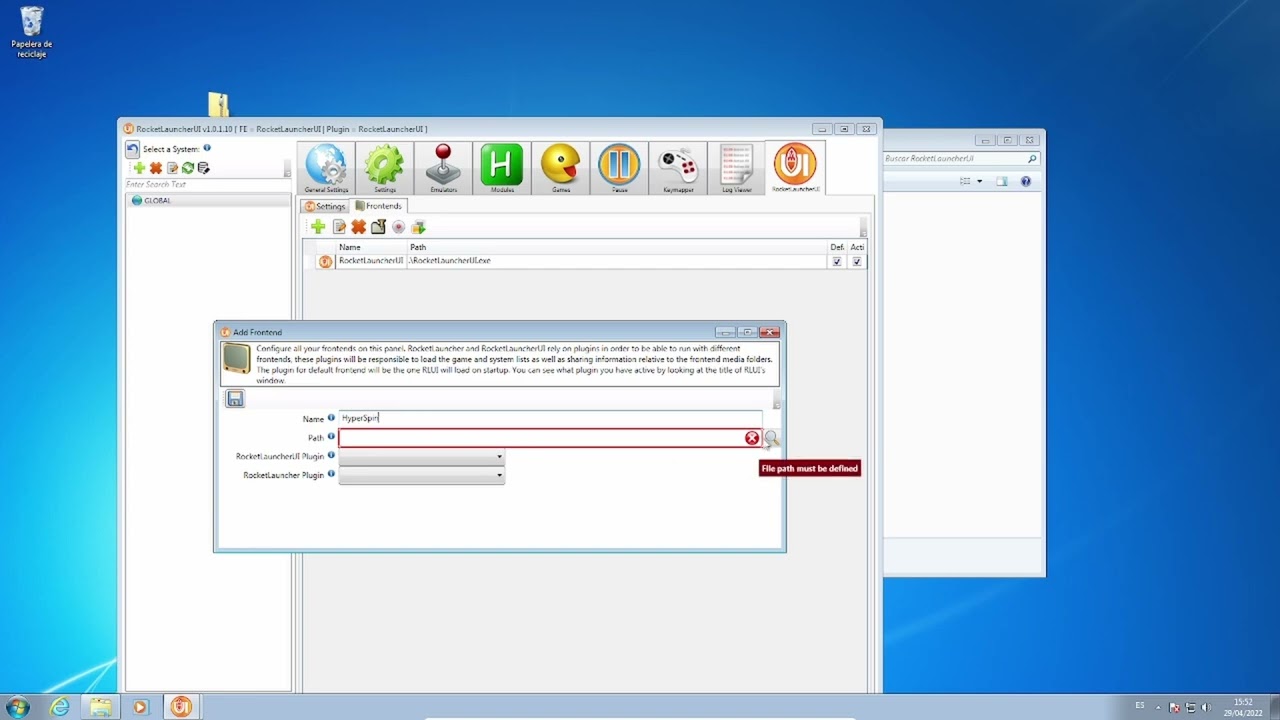Open the RocketLauncherUI Plugin dropdown

point(422,457)
